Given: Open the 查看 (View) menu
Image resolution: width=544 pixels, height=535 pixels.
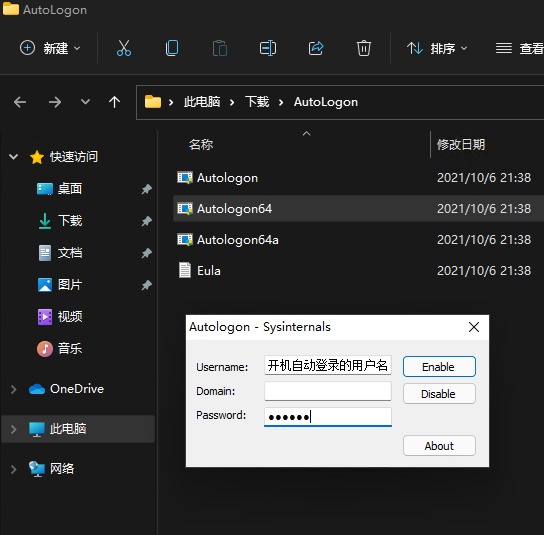Looking at the screenshot, I should coord(519,48).
